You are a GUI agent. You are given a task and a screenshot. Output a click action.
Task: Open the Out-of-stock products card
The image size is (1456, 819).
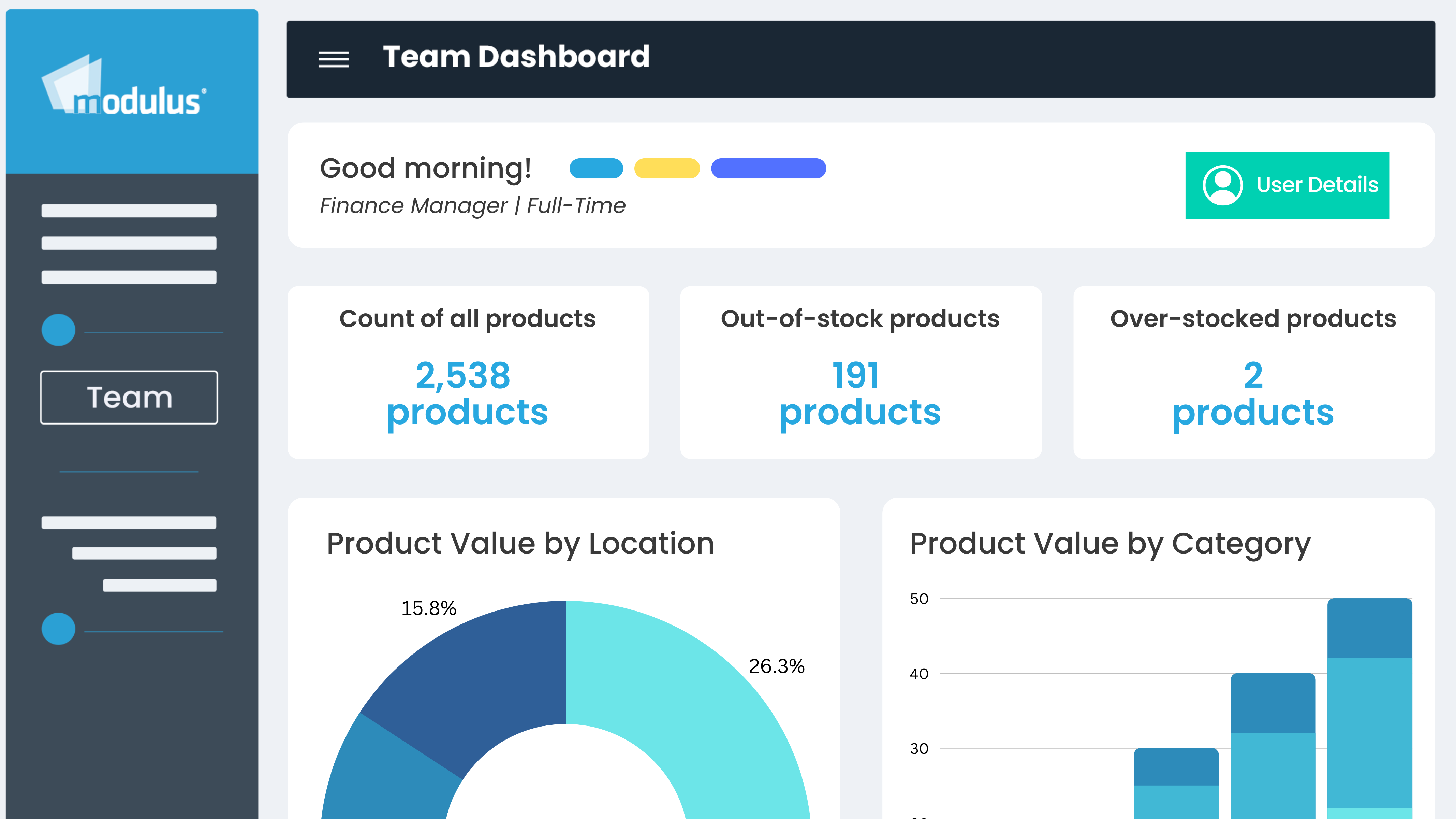pos(860,372)
